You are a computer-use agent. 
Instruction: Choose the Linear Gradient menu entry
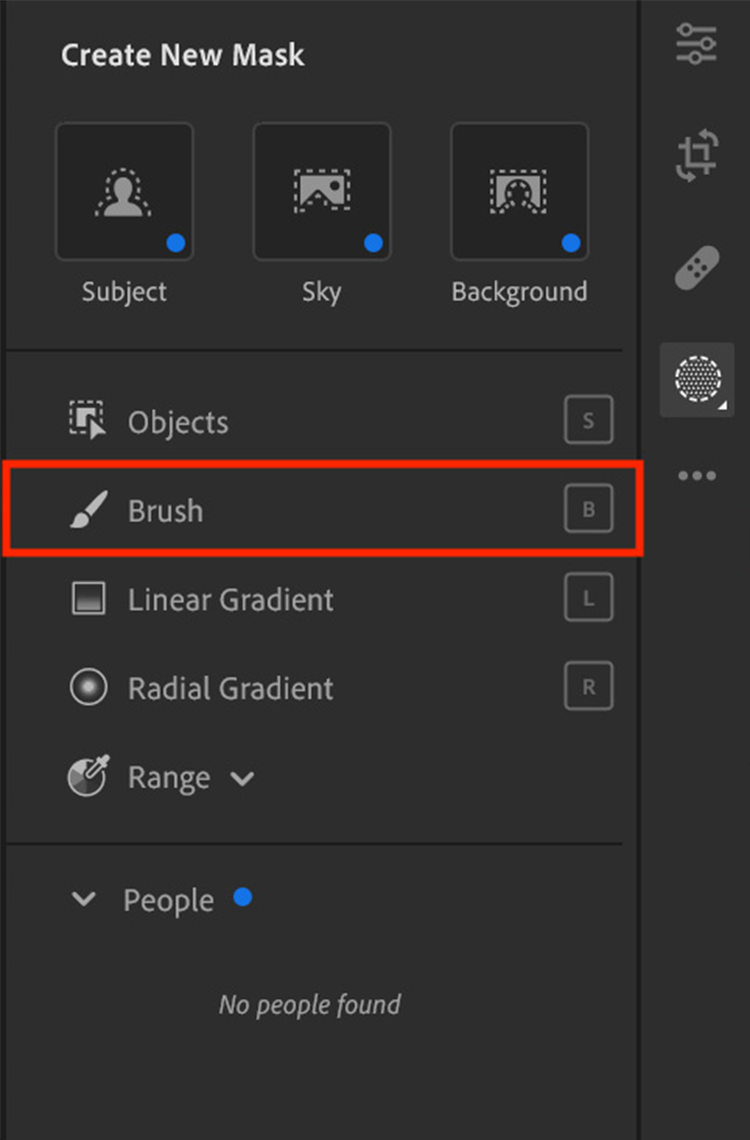click(x=230, y=600)
